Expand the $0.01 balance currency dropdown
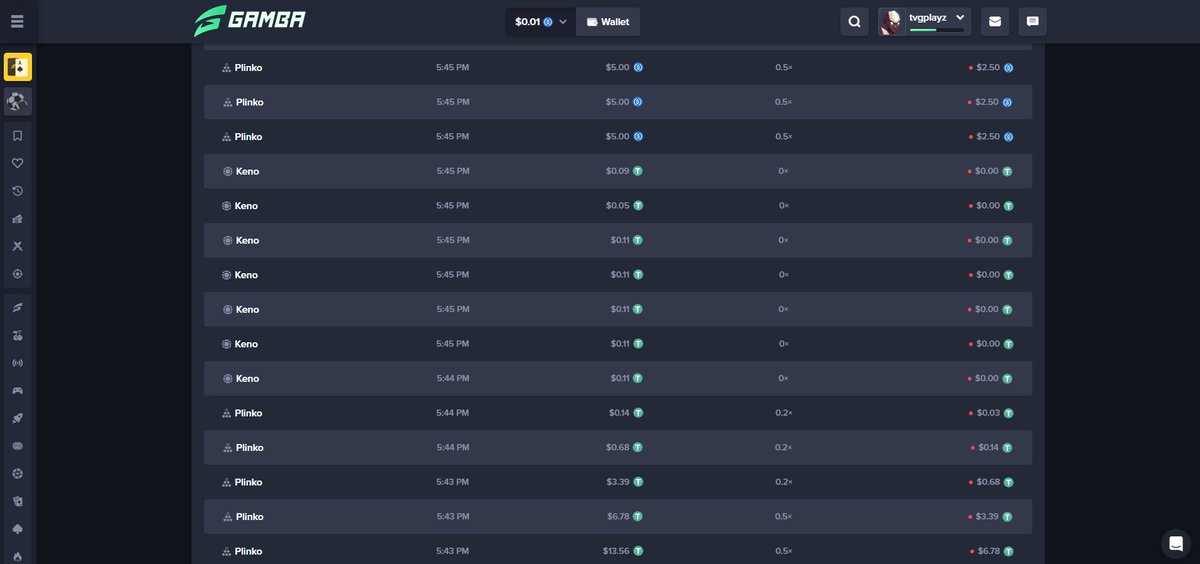 (x=541, y=21)
